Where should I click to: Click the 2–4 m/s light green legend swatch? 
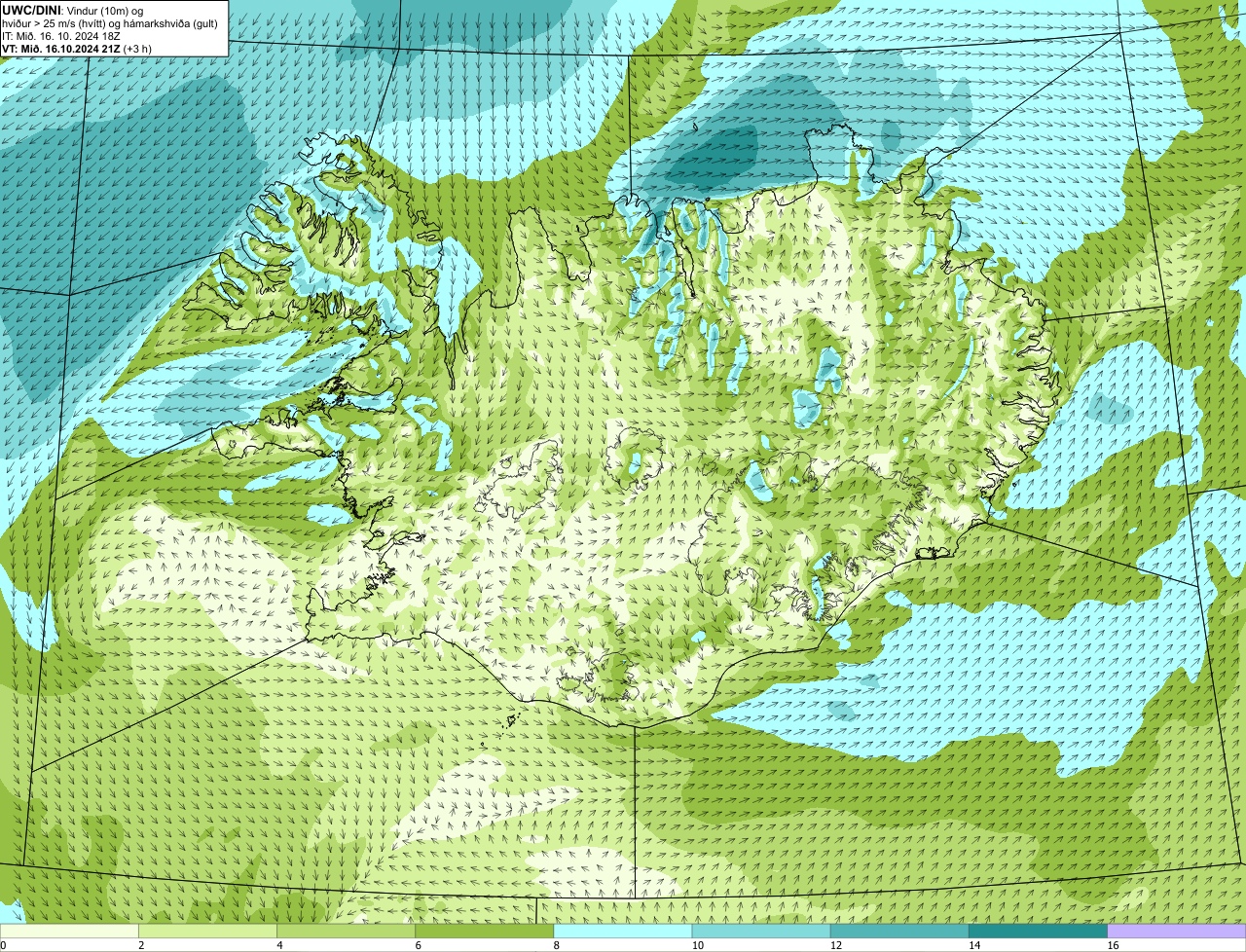tap(207, 932)
